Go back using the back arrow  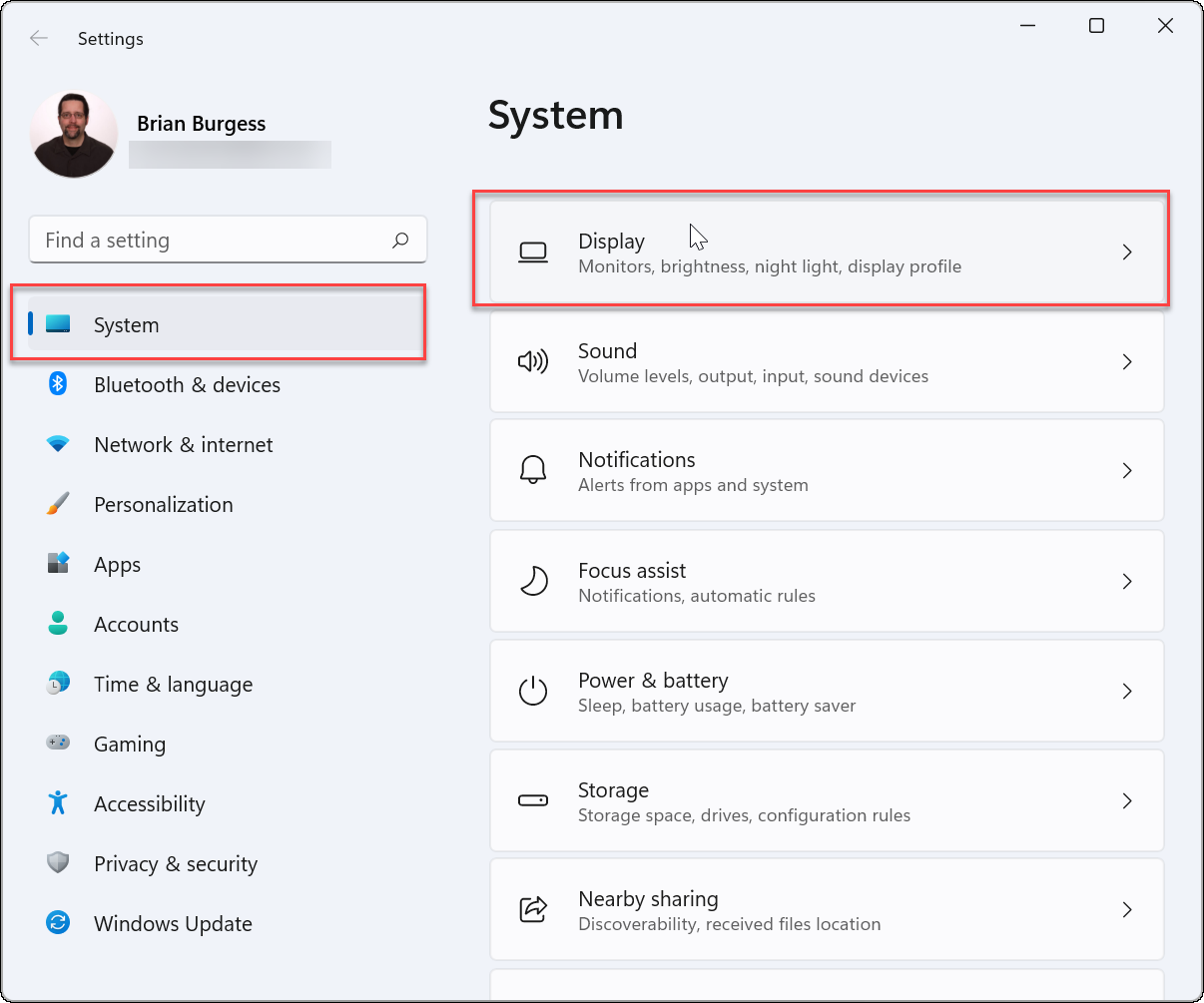click(x=38, y=38)
